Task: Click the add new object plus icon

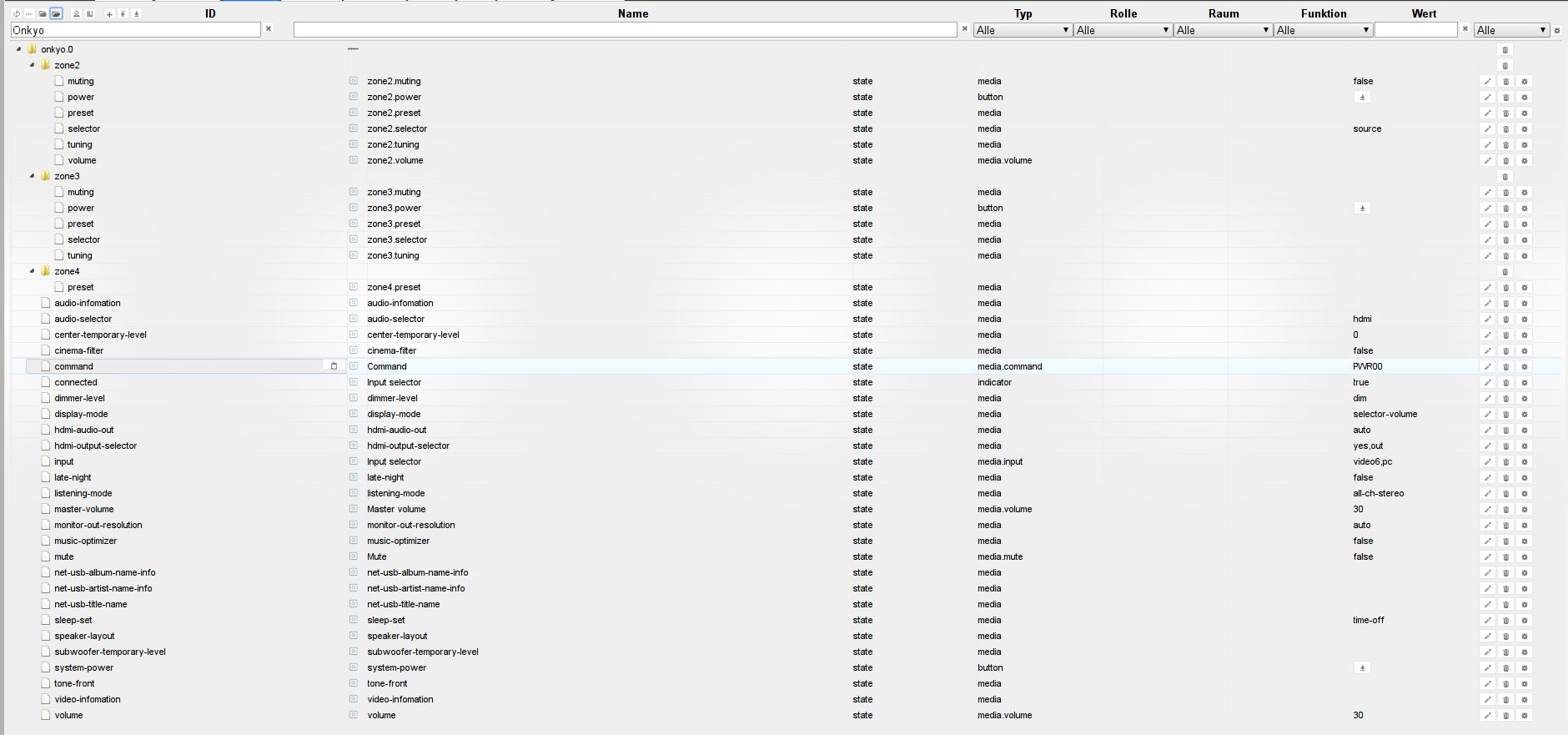Action: click(x=109, y=14)
